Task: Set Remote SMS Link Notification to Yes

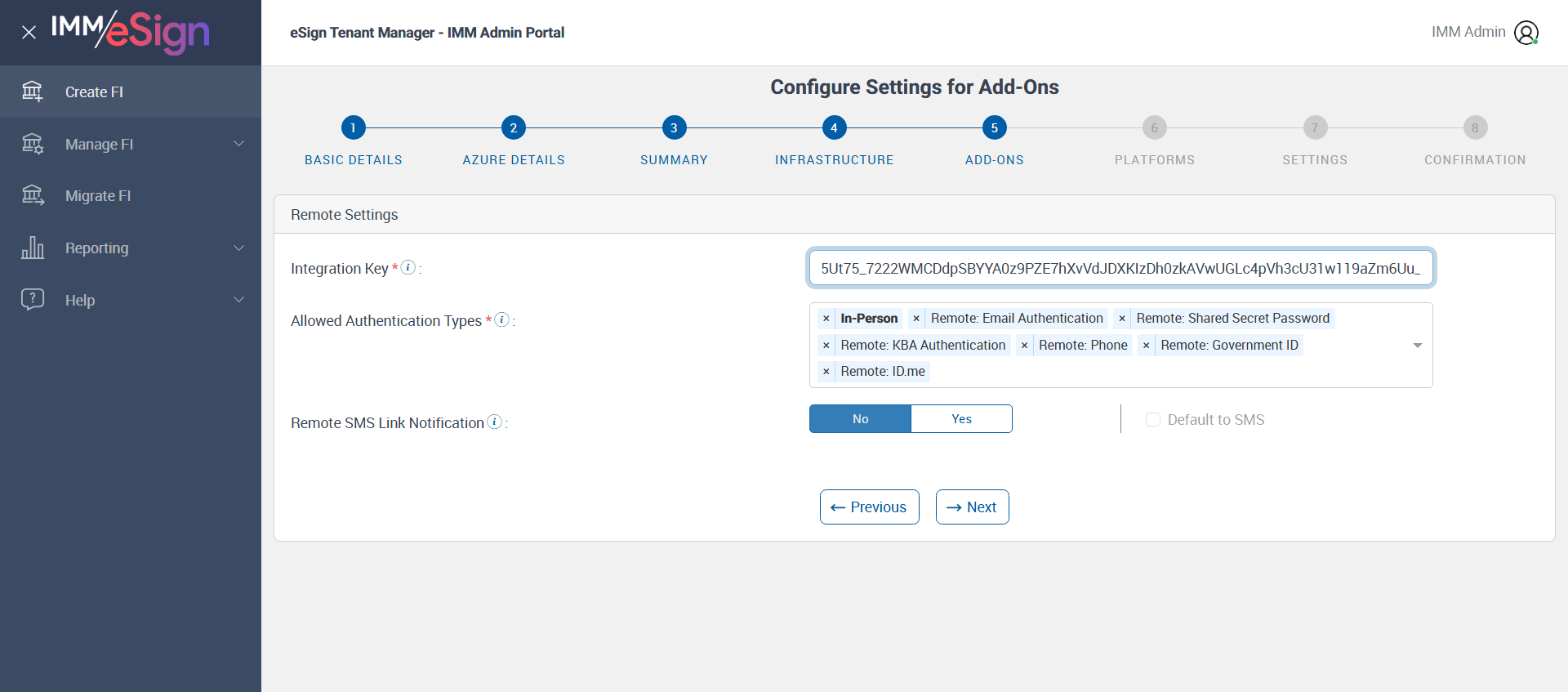Action: coord(961,419)
